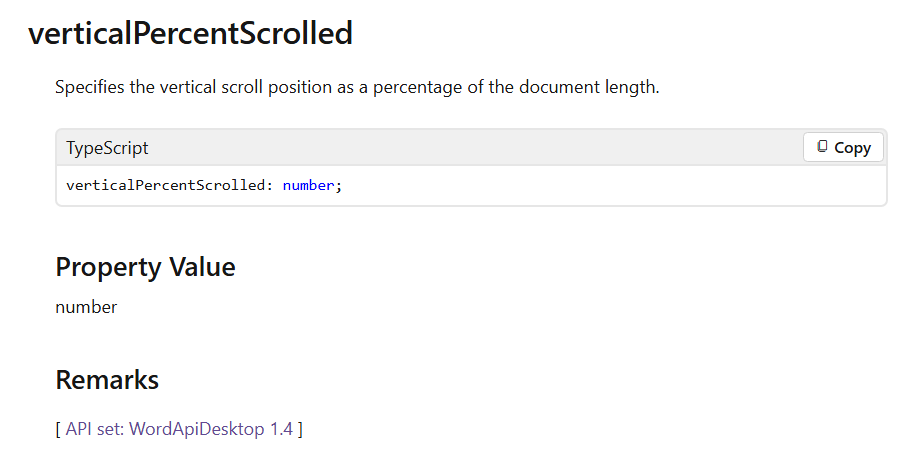Click the empty area of the code box
The height and width of the screenshot is (452, 915).
pos(613,185)
